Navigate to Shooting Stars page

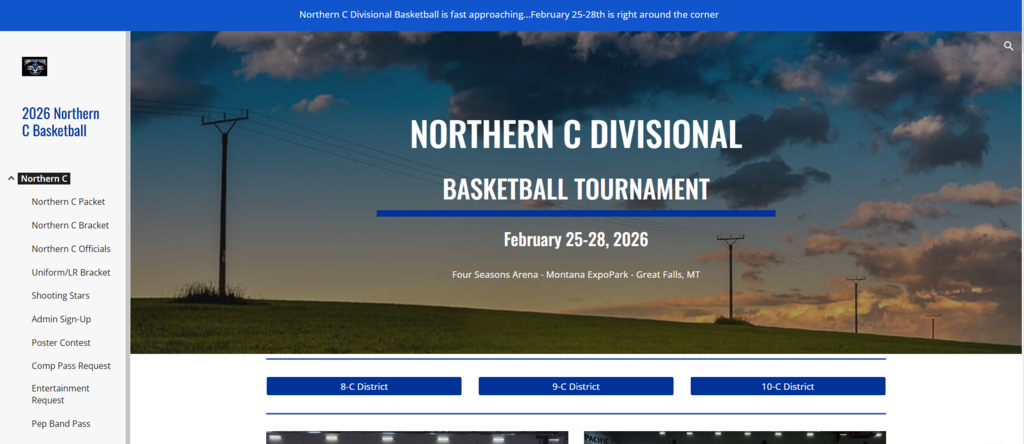[x=60, y=296]
